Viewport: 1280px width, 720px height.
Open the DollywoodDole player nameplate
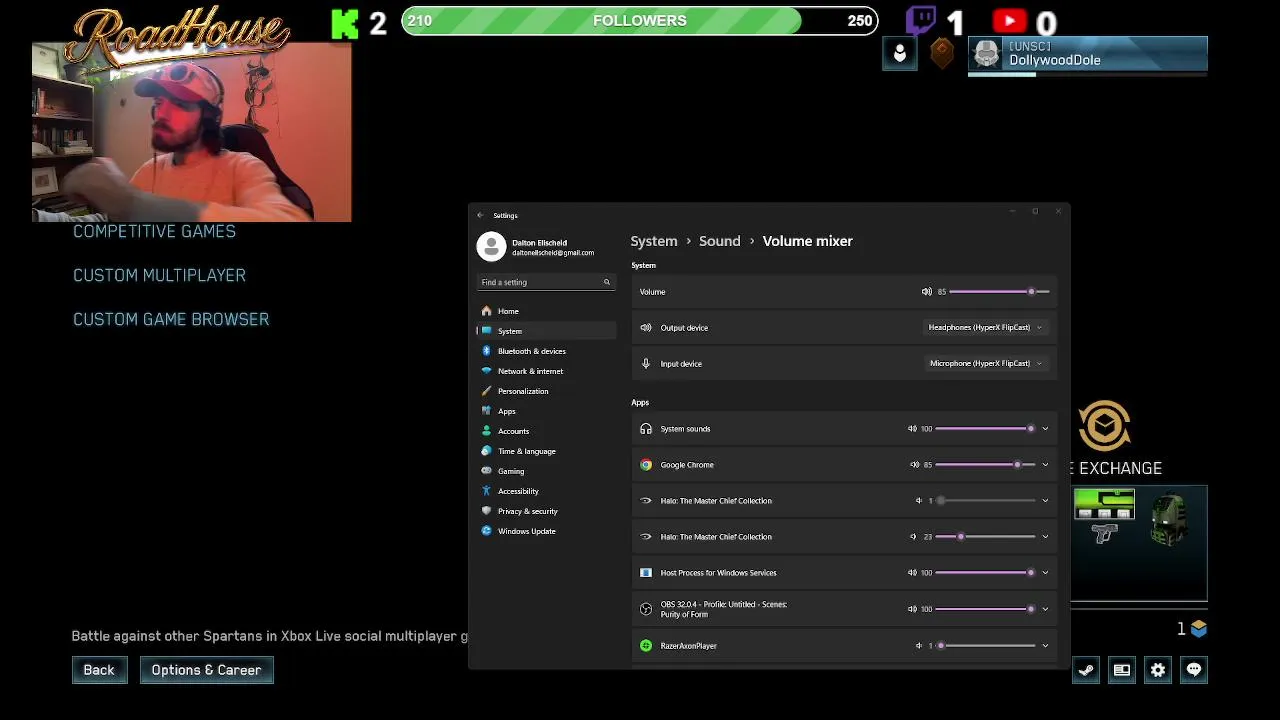(x=1088, y=54)
